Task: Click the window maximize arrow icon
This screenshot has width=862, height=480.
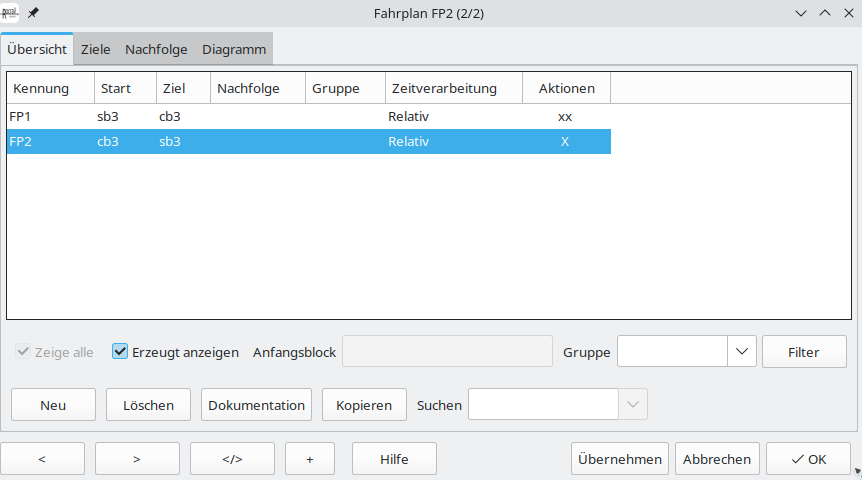Action: [825, 12]
